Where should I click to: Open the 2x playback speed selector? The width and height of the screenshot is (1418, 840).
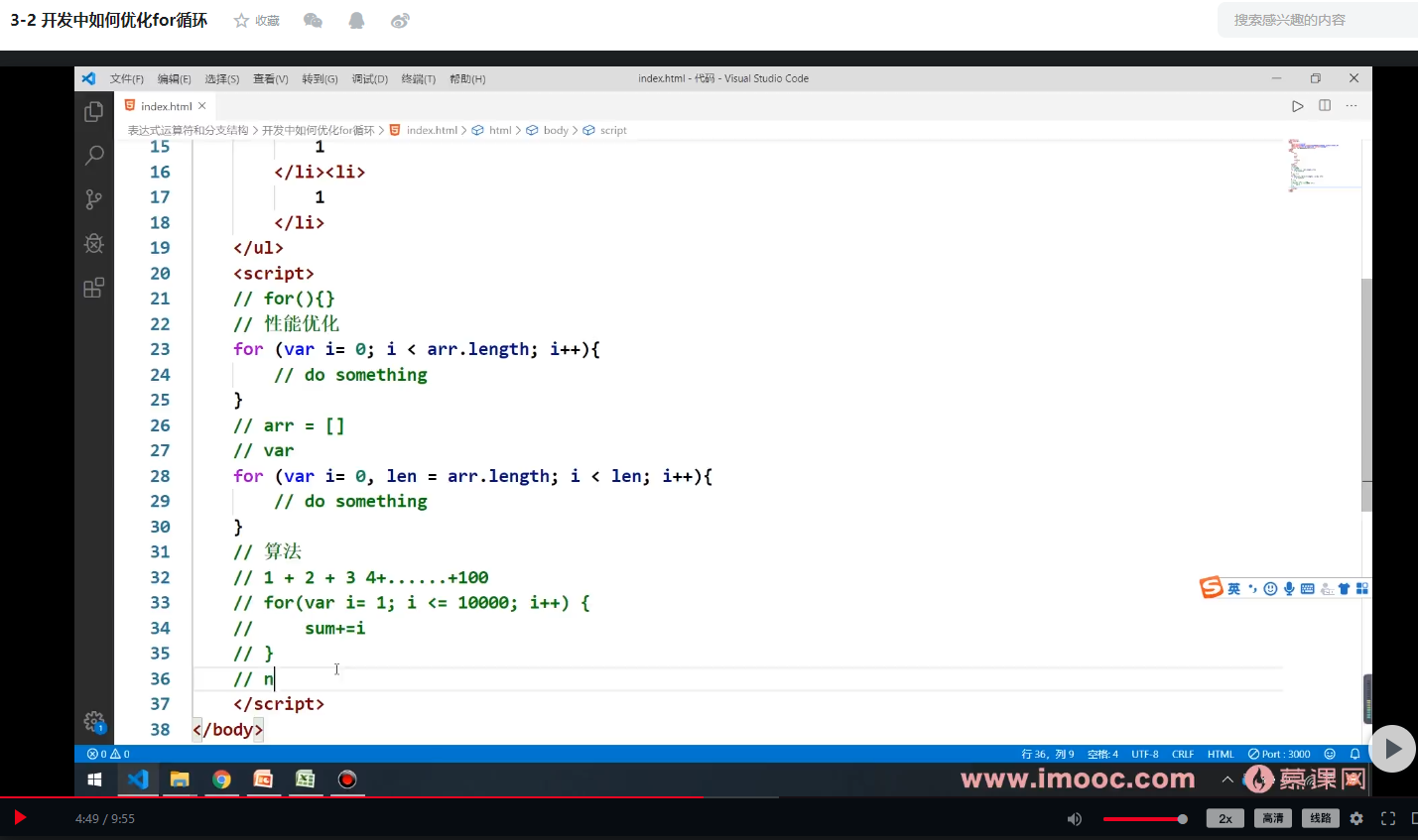click(1225, 818)
